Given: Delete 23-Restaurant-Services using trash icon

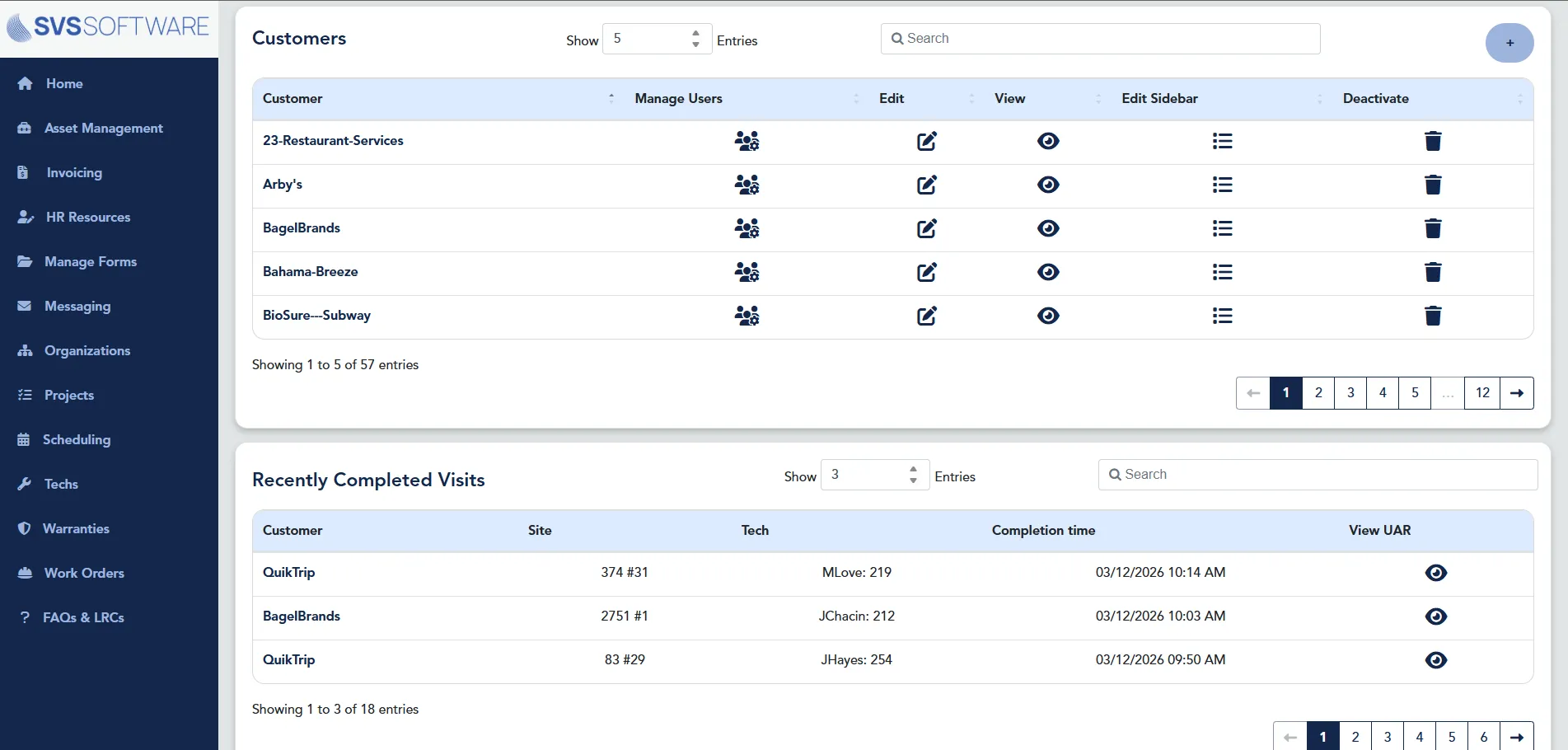Looking at the screenshot, I should click(x=1433, y=141).
